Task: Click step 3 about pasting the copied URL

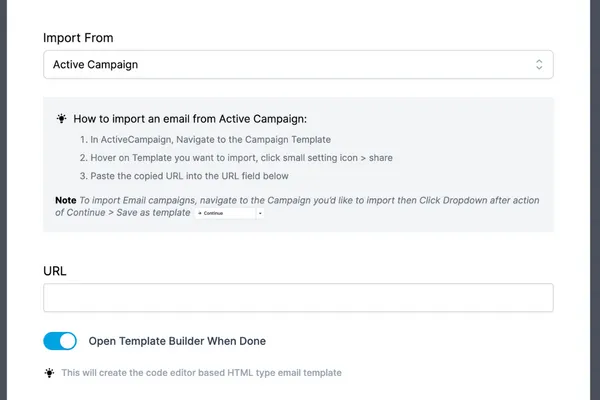Action: (x=184, y=176)
